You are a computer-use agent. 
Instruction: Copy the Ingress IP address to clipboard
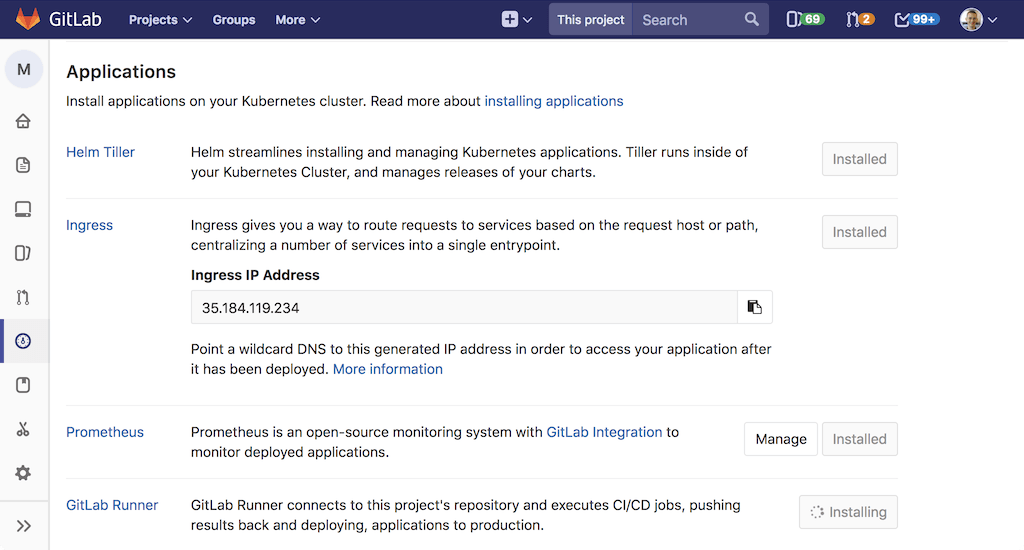[x=755, y=307]
